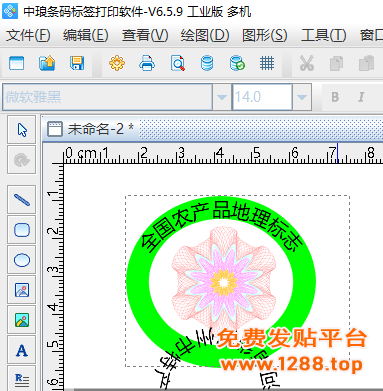Image resolution: width=383 pixels, height=391 pixels.
Task: Select the line drawing tool
Action: pos(22,200)
